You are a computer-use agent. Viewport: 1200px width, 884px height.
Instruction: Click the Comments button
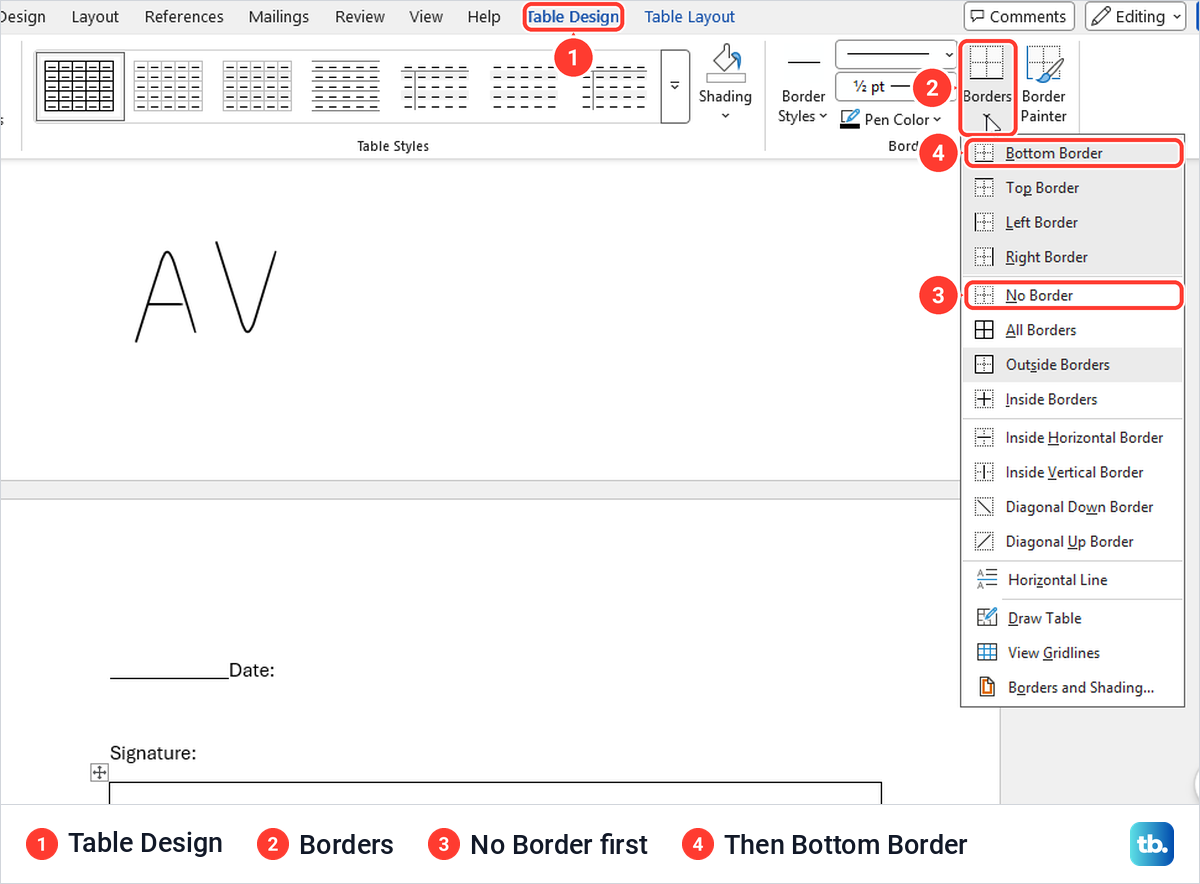click(x=1019, y=16)
